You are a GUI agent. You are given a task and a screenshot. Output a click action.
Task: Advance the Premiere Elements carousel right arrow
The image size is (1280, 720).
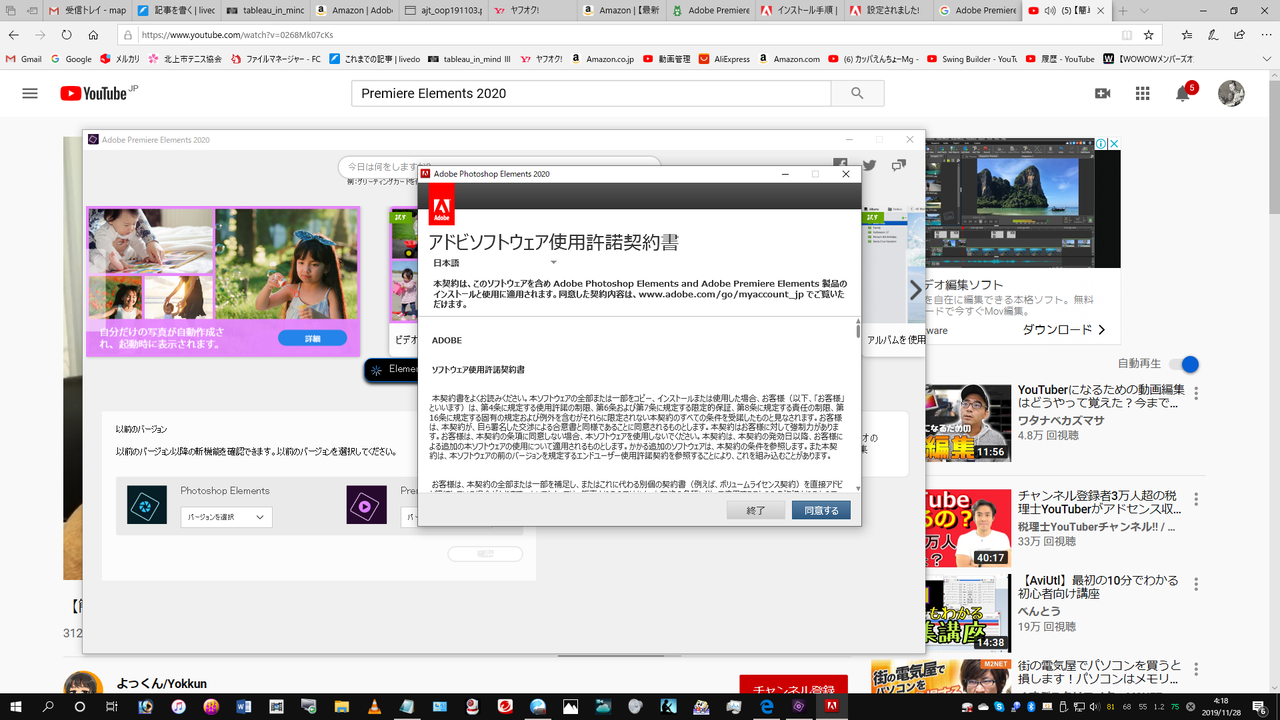914,290
